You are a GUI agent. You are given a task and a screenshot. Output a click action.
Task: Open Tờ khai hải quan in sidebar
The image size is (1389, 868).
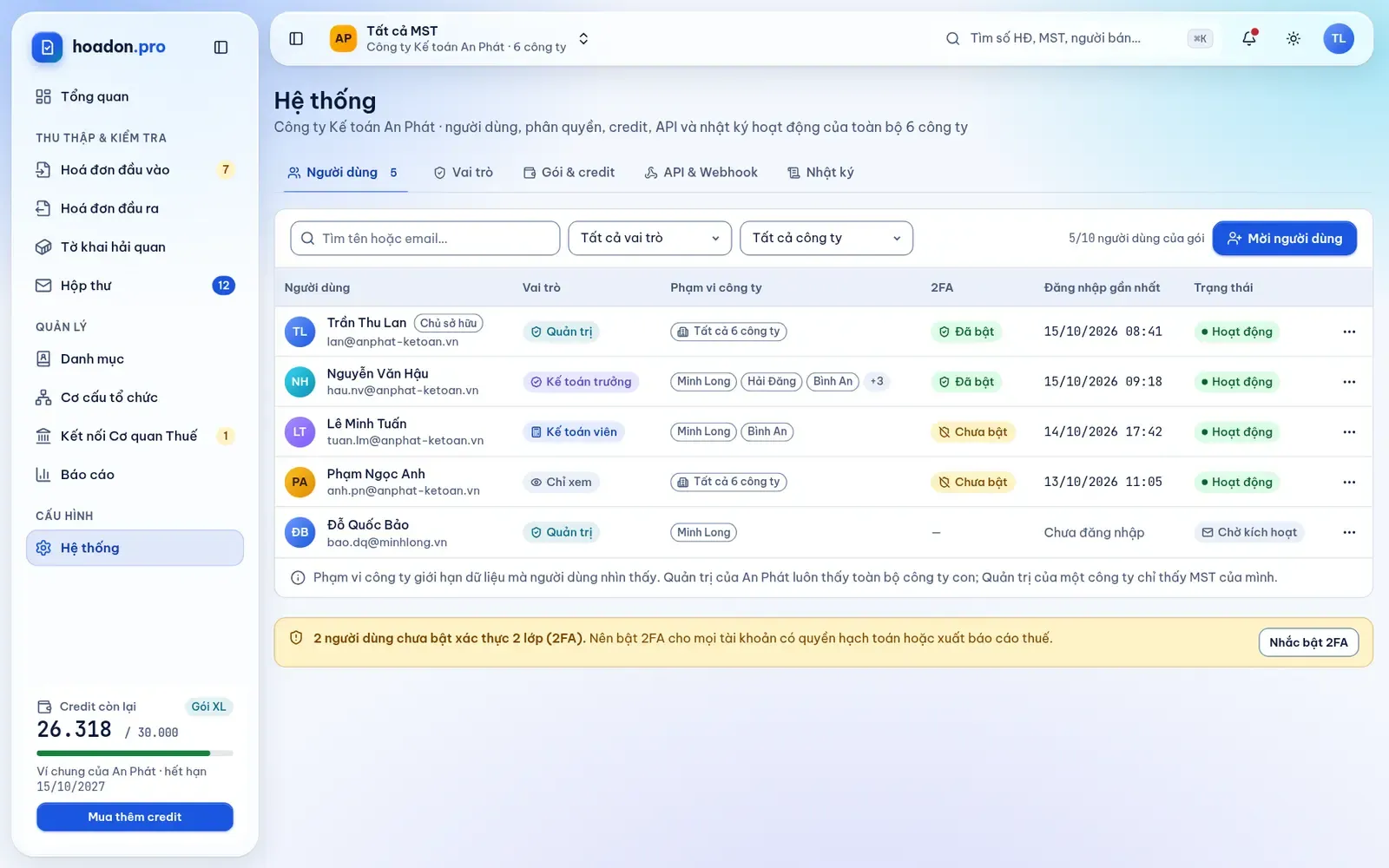135,247
